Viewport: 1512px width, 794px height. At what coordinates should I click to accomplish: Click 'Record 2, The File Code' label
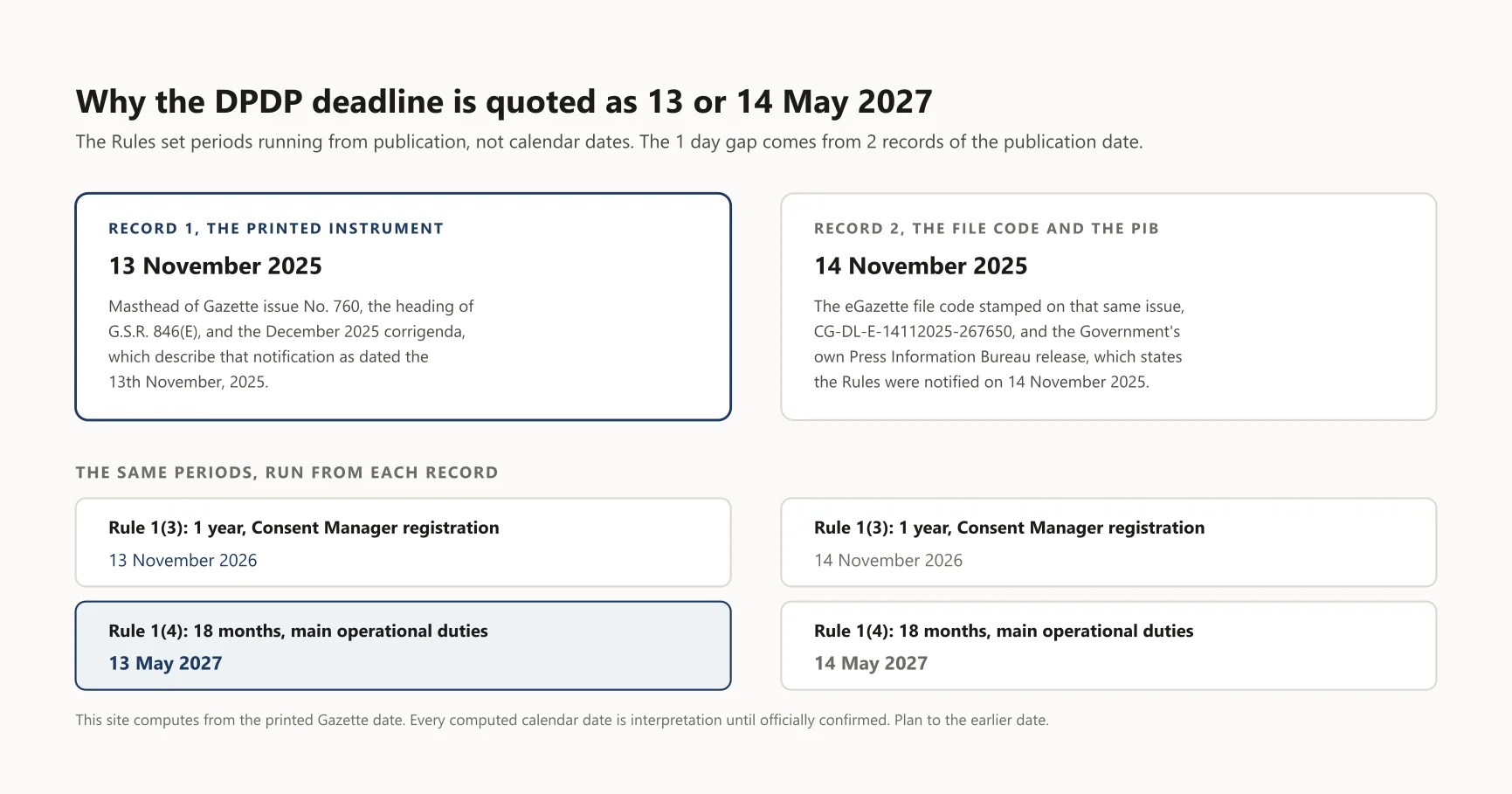(986, 229)
